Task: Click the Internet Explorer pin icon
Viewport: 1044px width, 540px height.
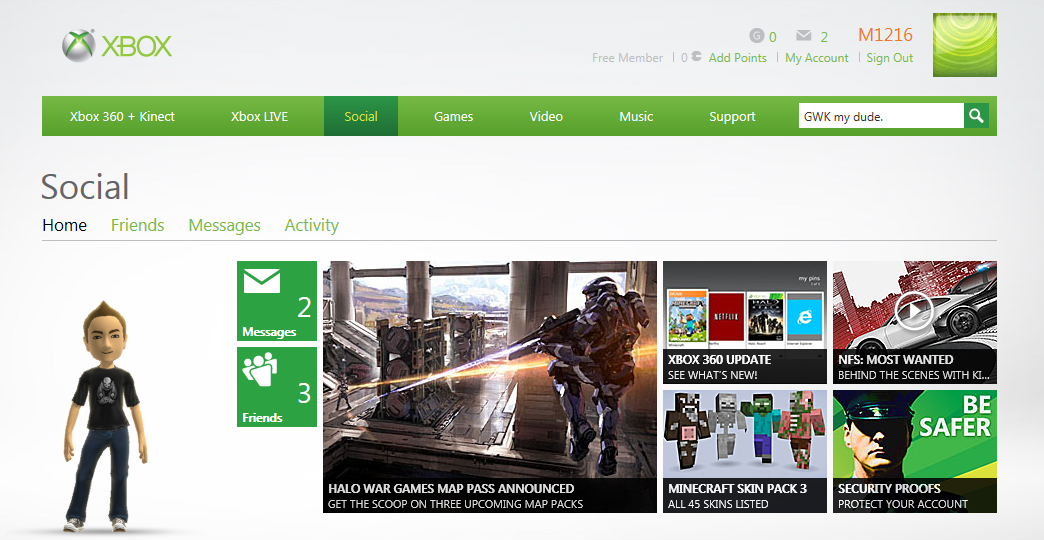Action: click(x=804, y=317)
